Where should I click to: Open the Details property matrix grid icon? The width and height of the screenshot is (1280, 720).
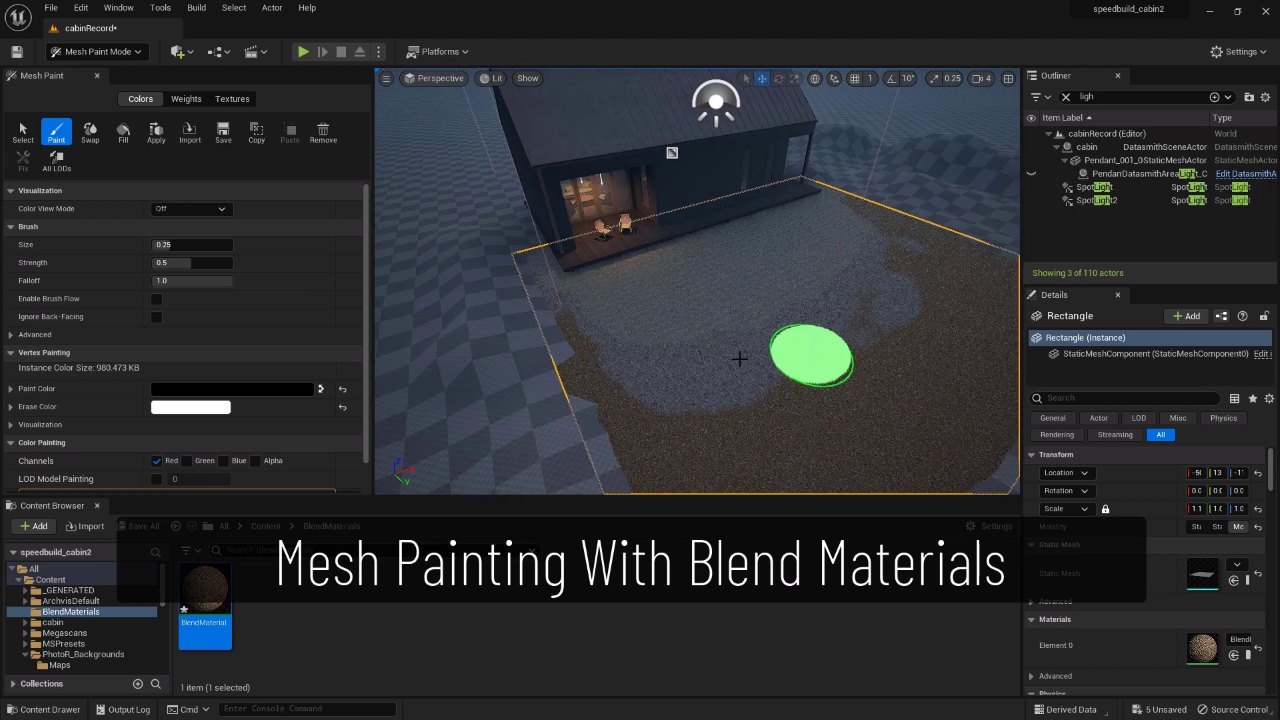tap(1234, 398)
